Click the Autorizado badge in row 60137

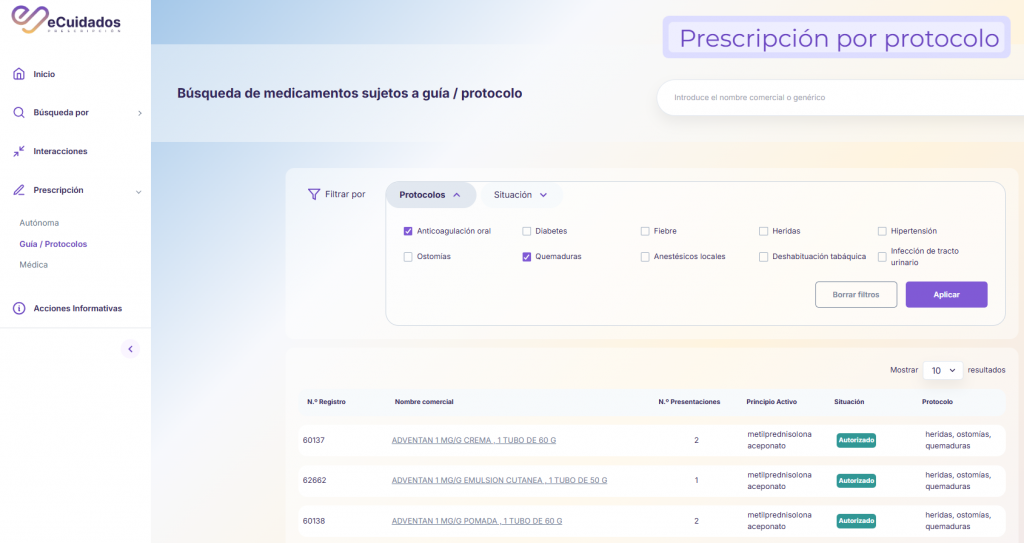click(x=856, y=440)
